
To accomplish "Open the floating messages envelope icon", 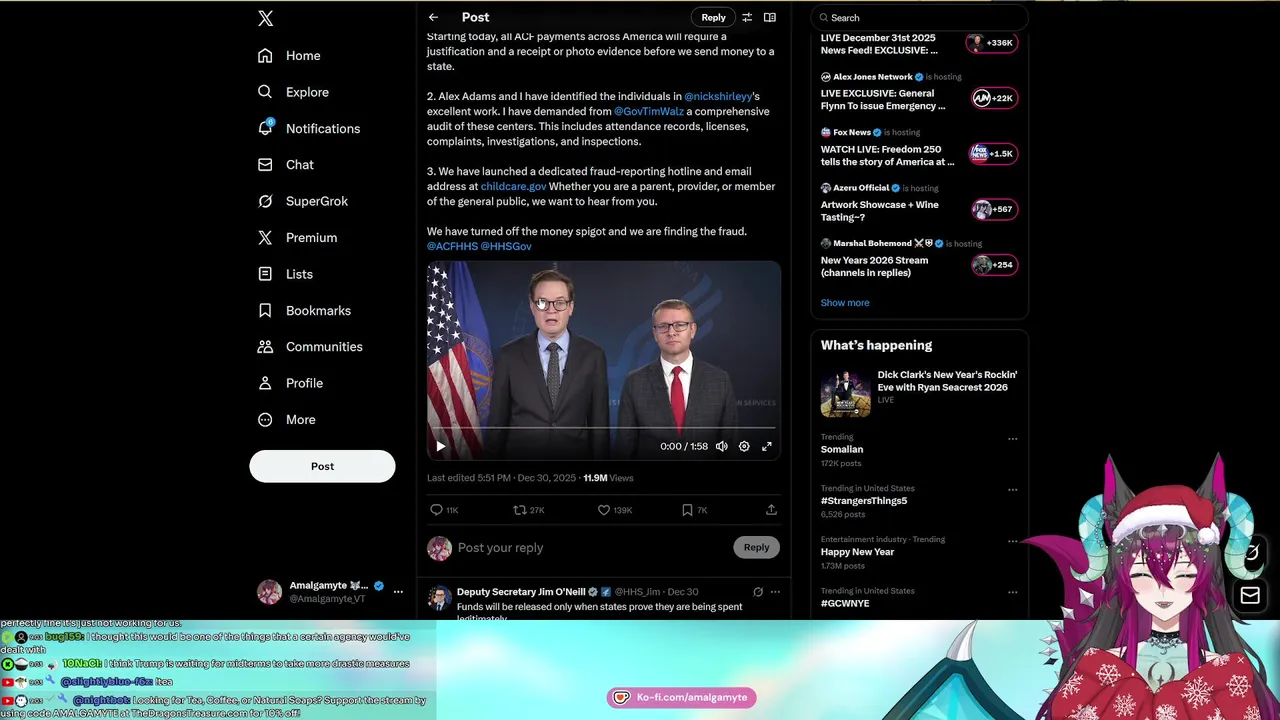I will (x=1250, y=596).
